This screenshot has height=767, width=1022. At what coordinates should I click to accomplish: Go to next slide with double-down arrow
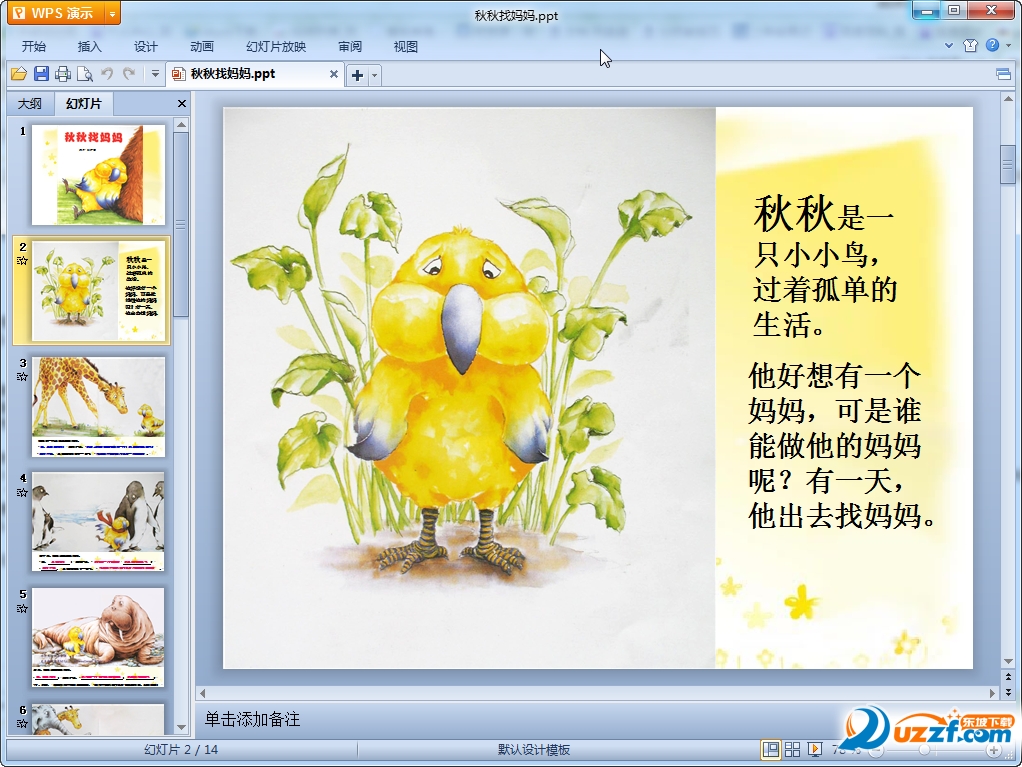pos(1008,692)
